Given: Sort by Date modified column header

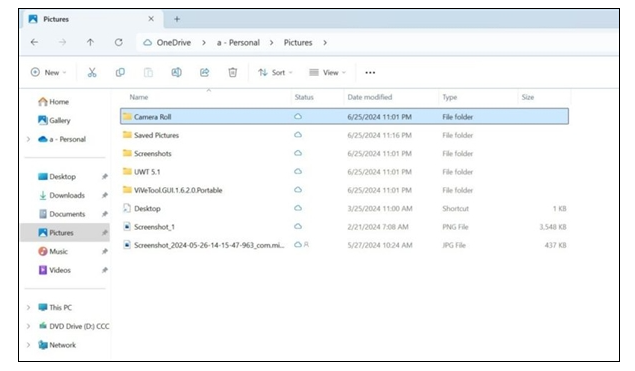Looking at the screenshot, I should 370,97.
